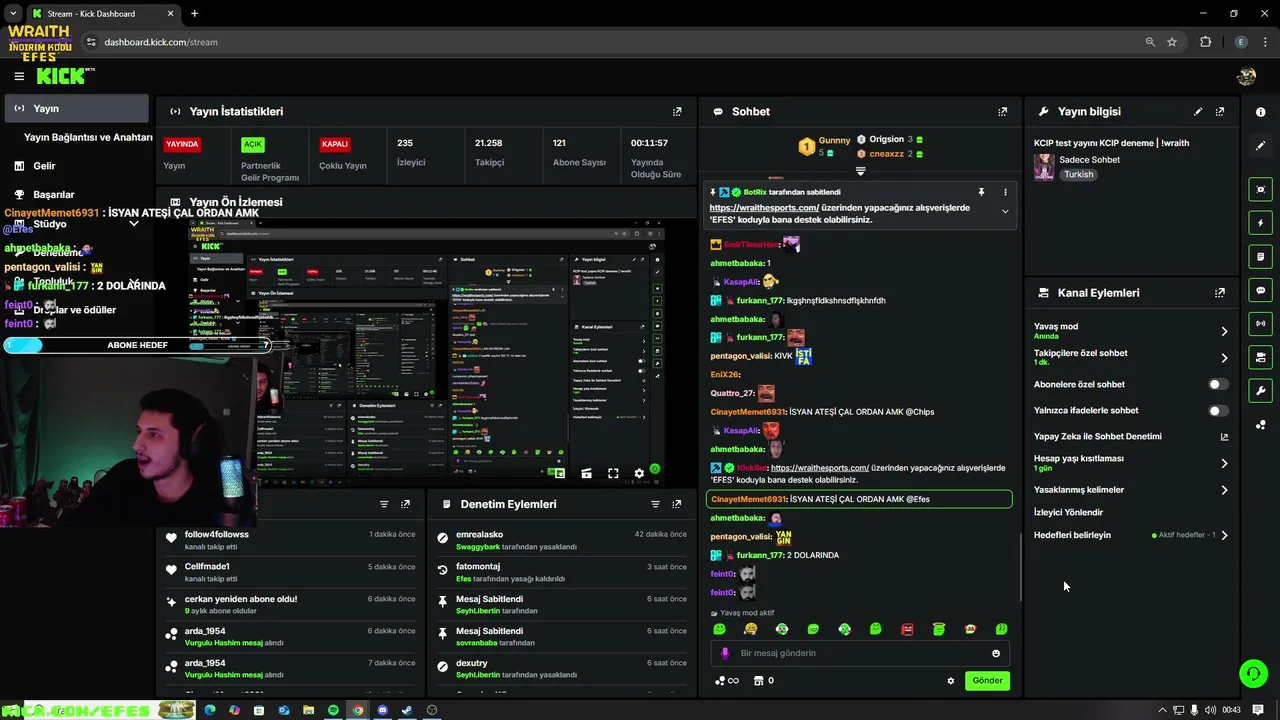Bookmark page with the star icon

(x=1172, y=42)
